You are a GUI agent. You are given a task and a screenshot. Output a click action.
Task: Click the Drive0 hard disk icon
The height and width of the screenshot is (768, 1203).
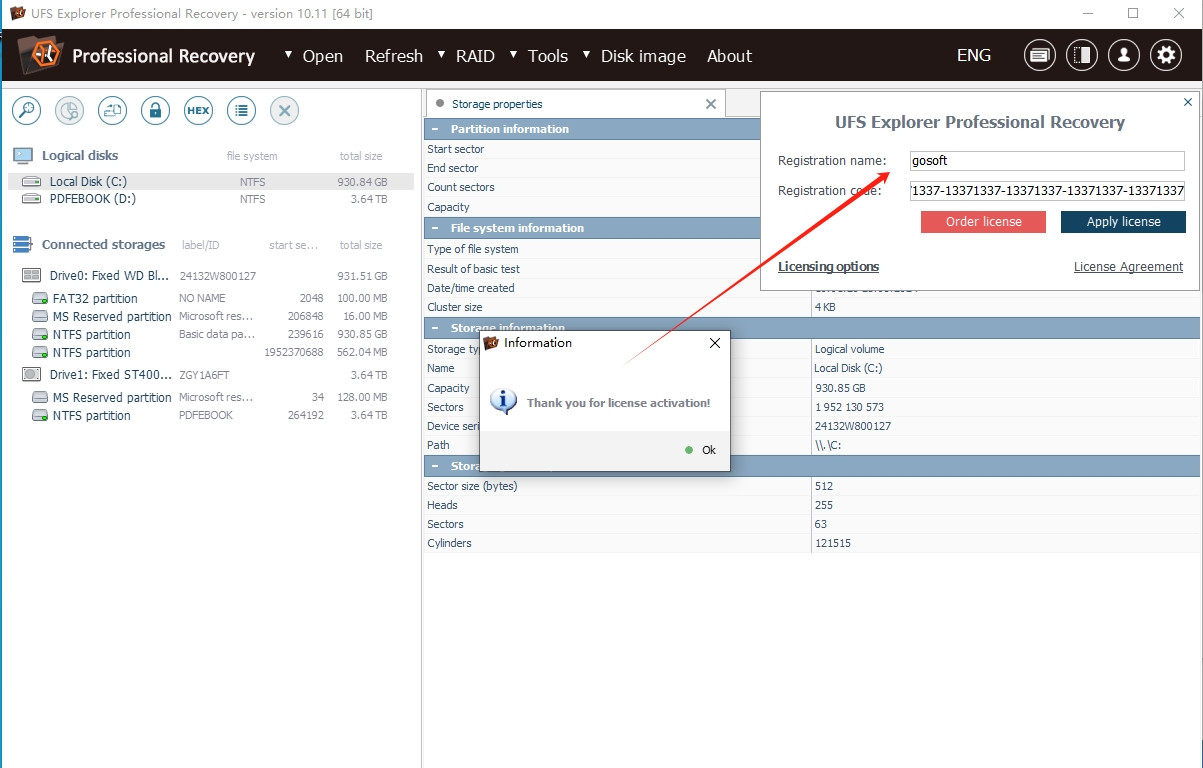click(x=32, y=276)
